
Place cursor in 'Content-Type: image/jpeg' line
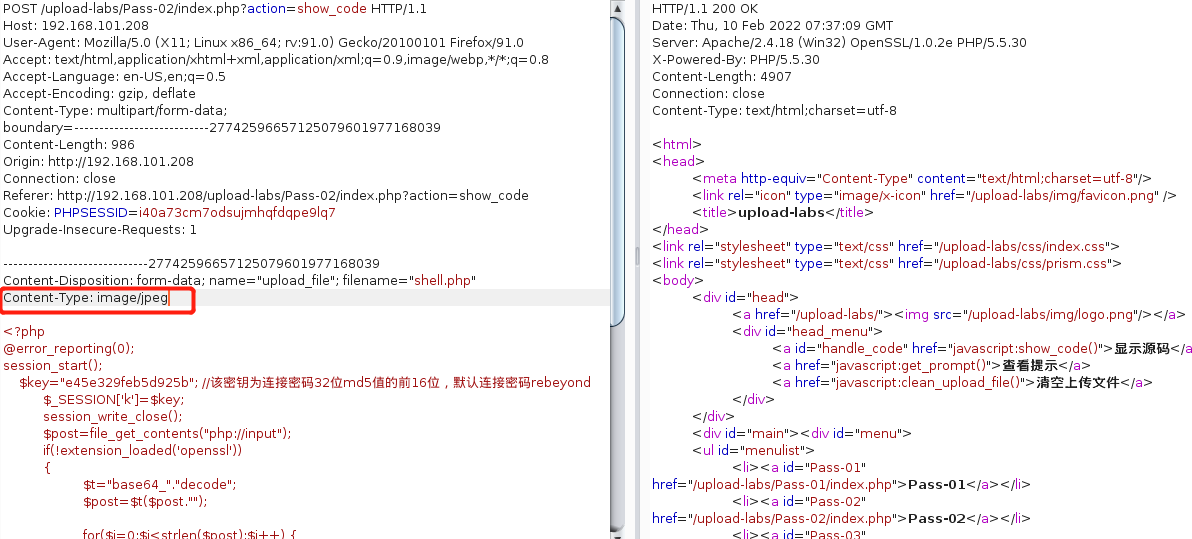point(85,297)
